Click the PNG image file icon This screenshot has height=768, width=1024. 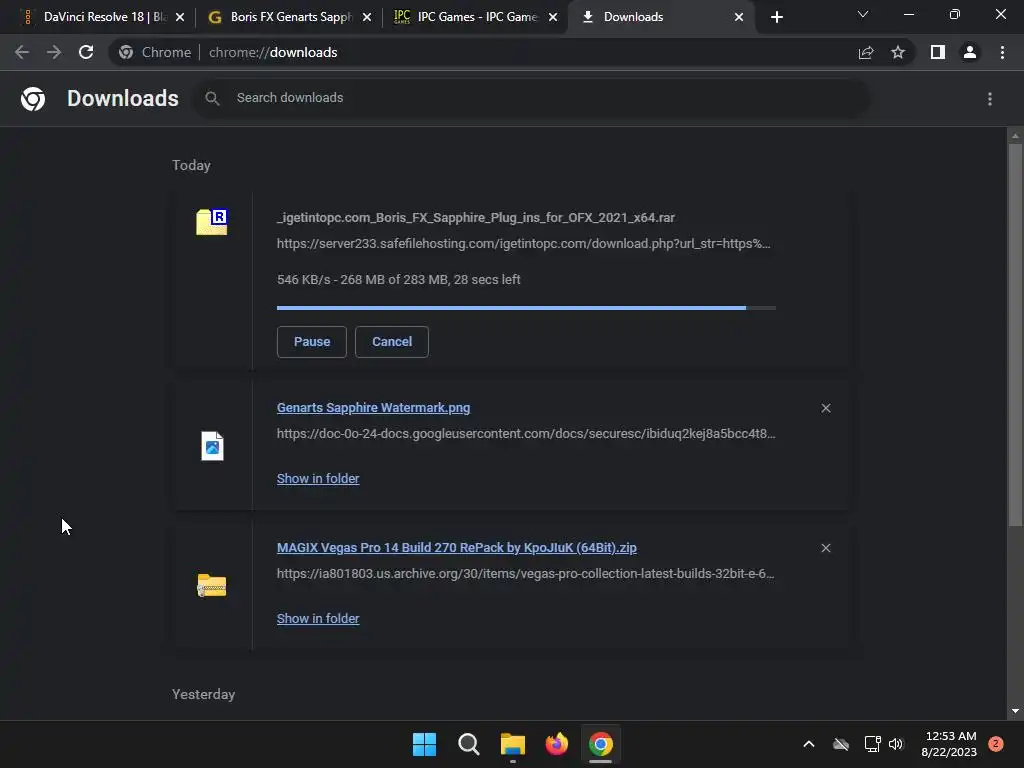pyautogui.click(x=212, y=446)
